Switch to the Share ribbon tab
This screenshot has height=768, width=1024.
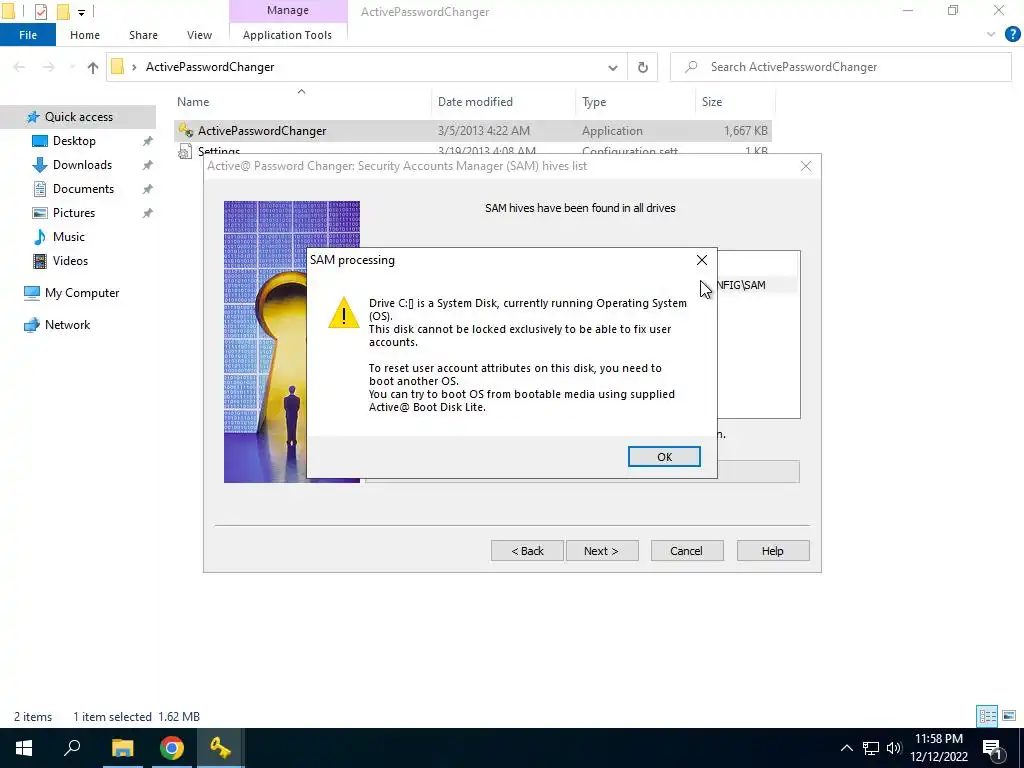(x=143, y=35)
